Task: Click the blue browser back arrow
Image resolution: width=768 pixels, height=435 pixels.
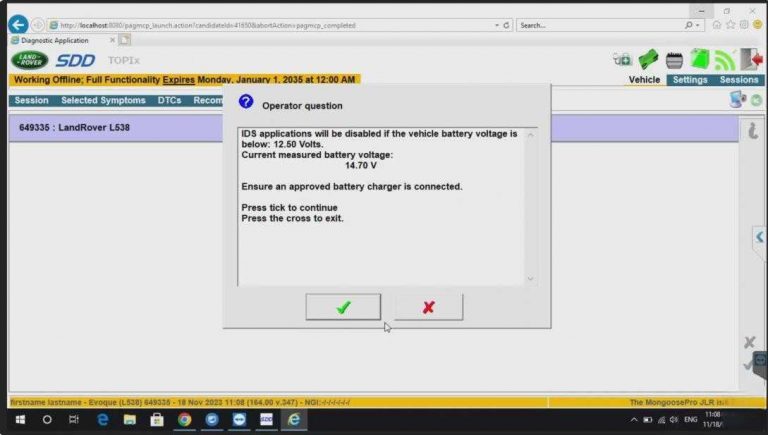Action: (17, 25)
